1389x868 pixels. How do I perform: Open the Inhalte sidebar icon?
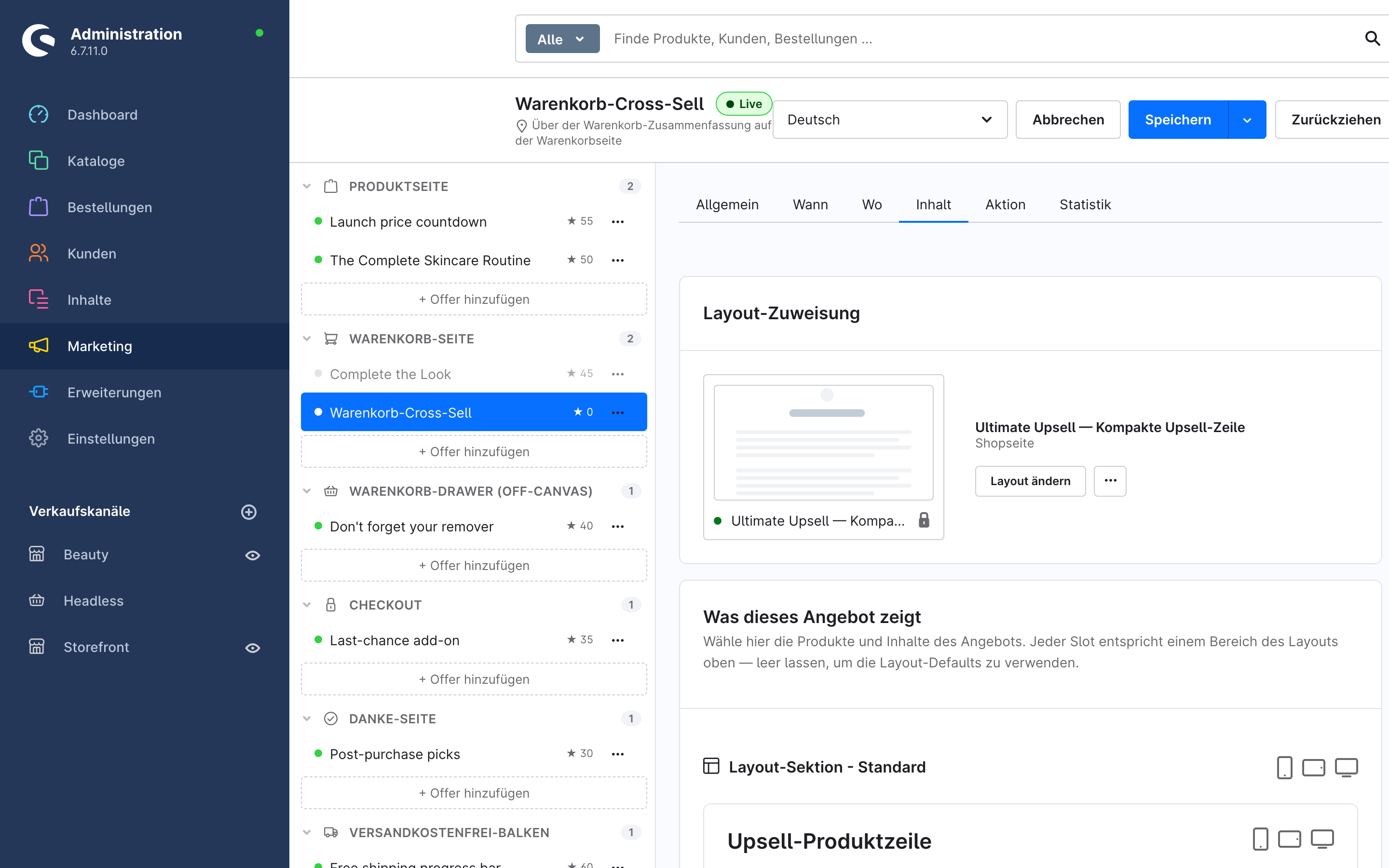pos(39,299)
